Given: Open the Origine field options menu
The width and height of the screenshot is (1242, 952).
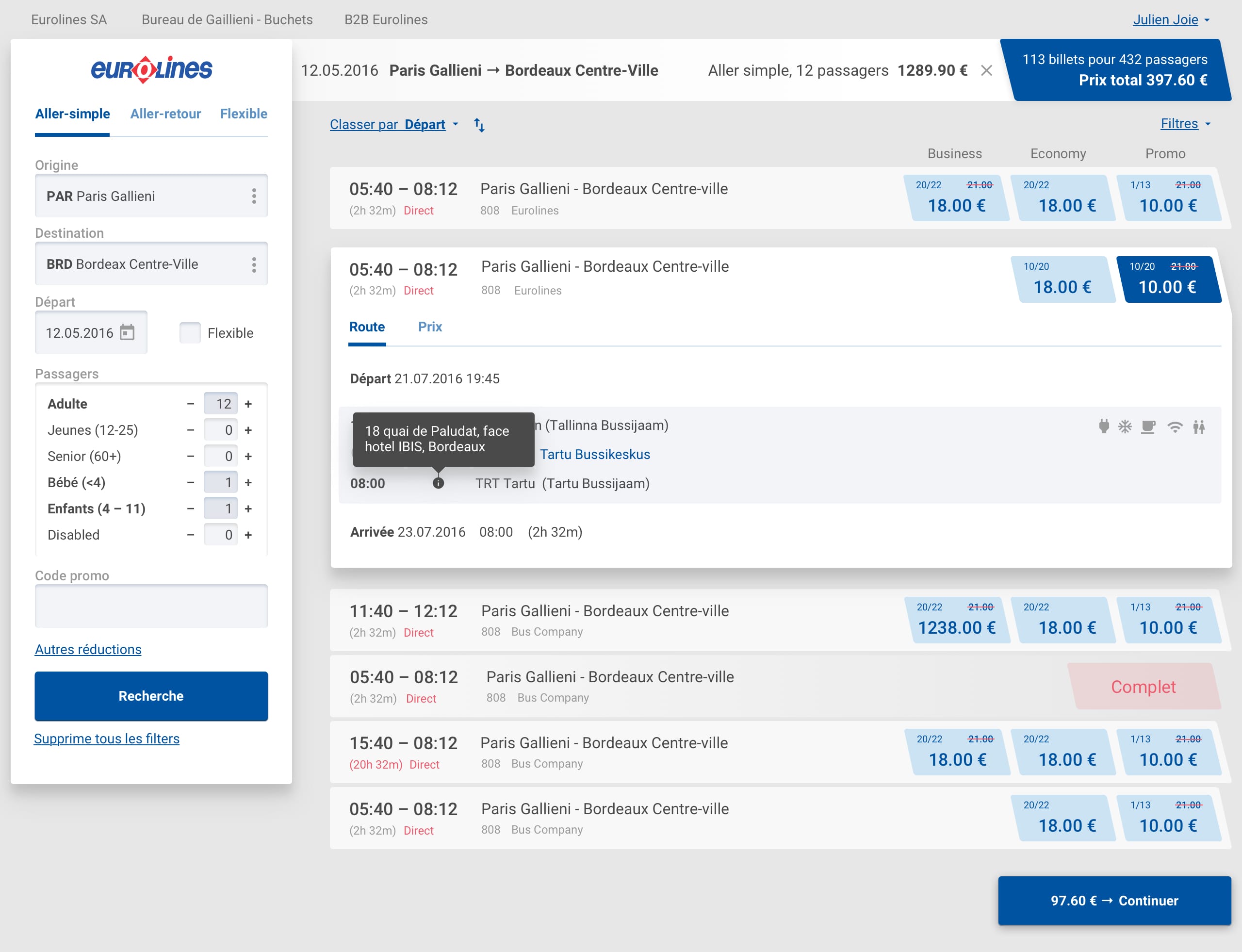Looking at the screenshot, I should pyautogui.click(x=254, y=196).
